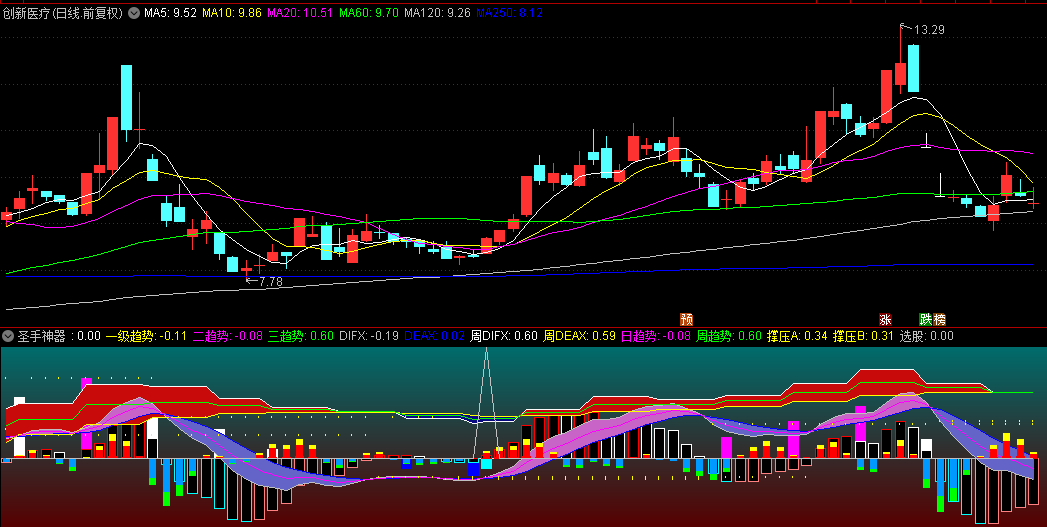The width and height of the screenshot is (1047, 527).
Task: Click the 一级趋势: -0.11 value
Action: [x=146, y=336]
